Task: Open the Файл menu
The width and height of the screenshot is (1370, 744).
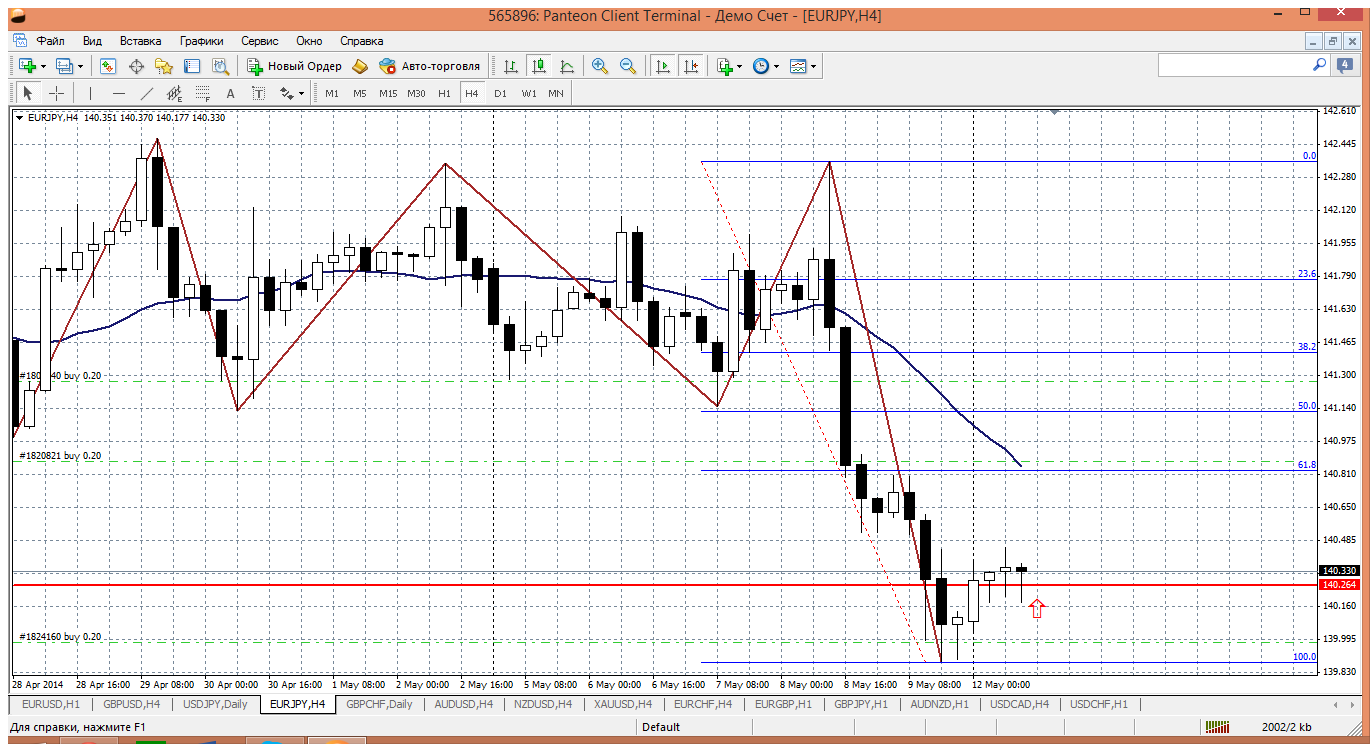Action: coord(50,41)
